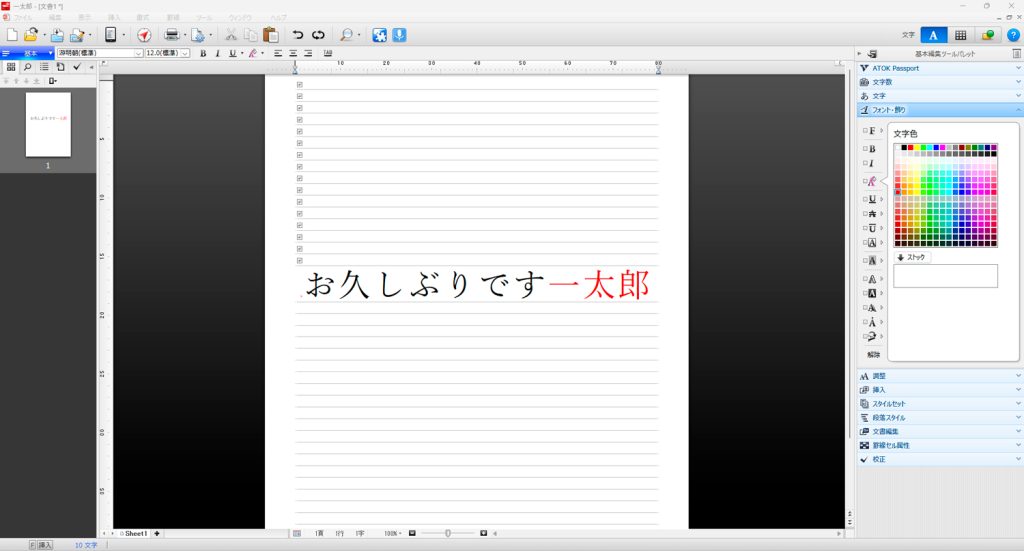The width and height of the screenshot is (1024, 551).
Task: Click the 解除 button in font palette
Action: (874, 354)
